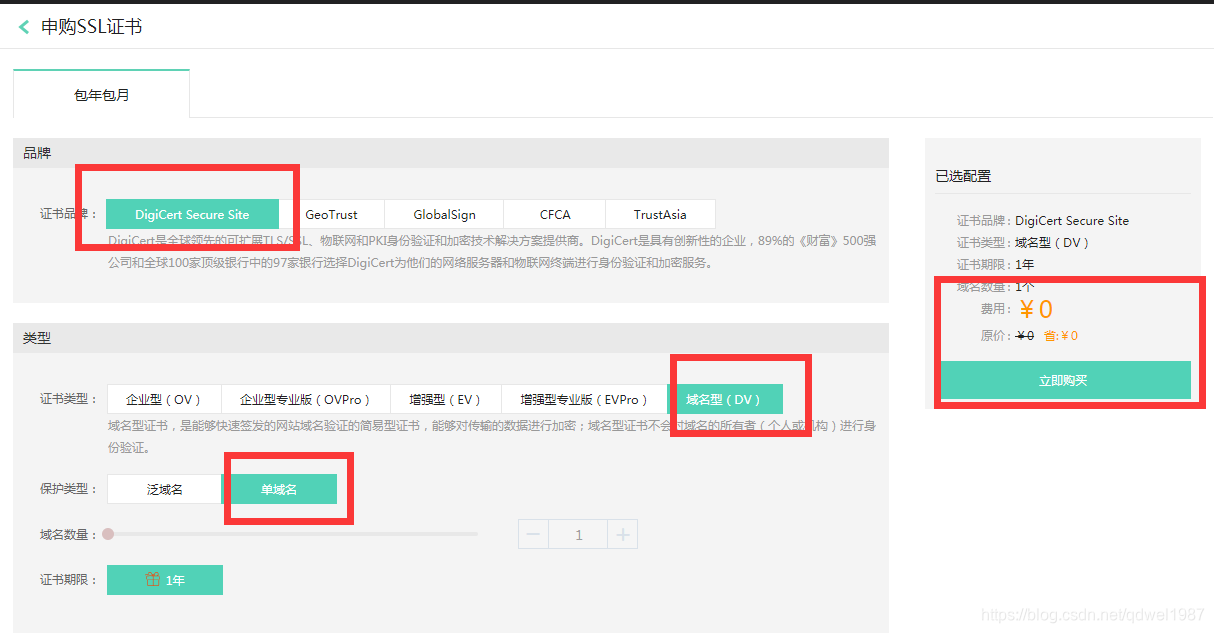
Task: Click the 已选配置 summary heading
Action: [x=963, y=176]
